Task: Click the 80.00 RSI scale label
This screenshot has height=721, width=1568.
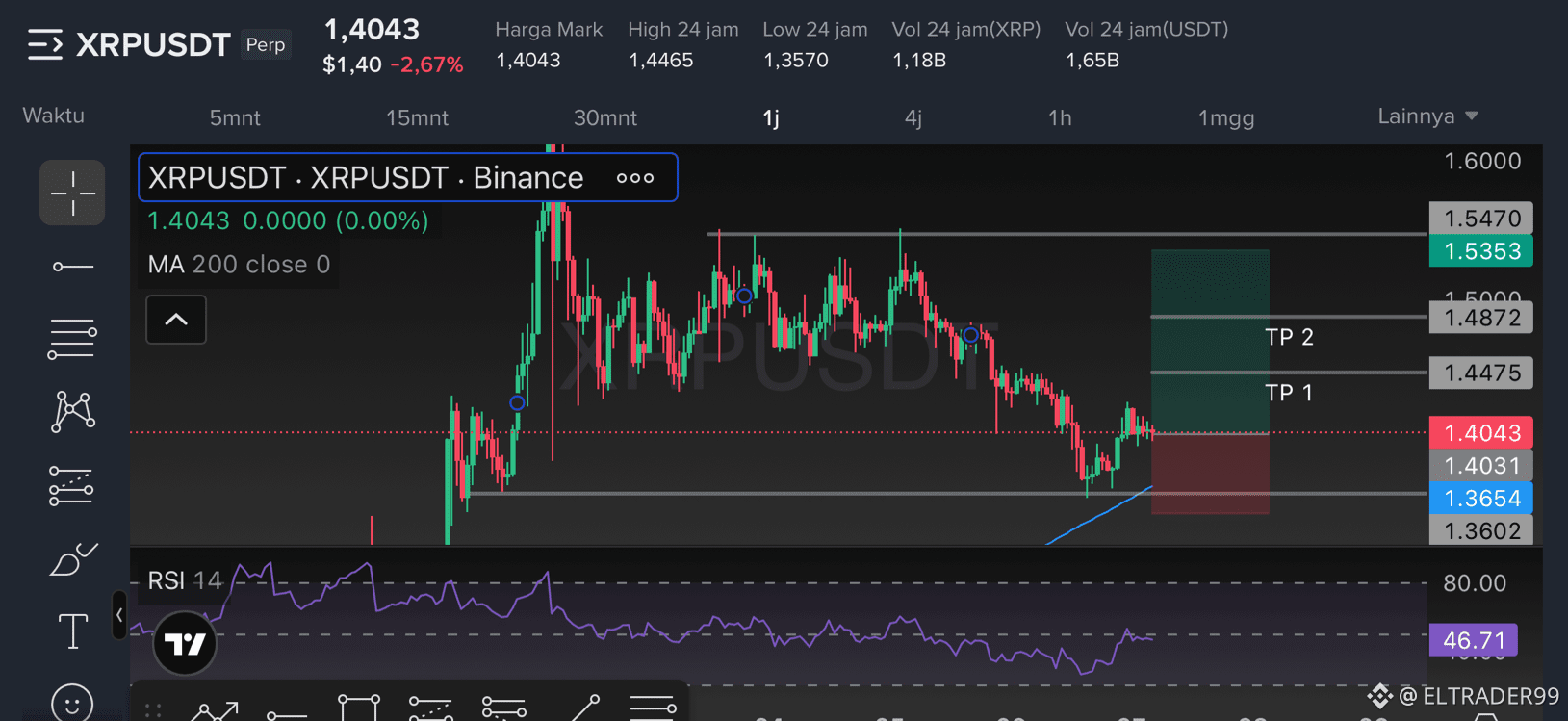Action: (x=1475, y=582)
